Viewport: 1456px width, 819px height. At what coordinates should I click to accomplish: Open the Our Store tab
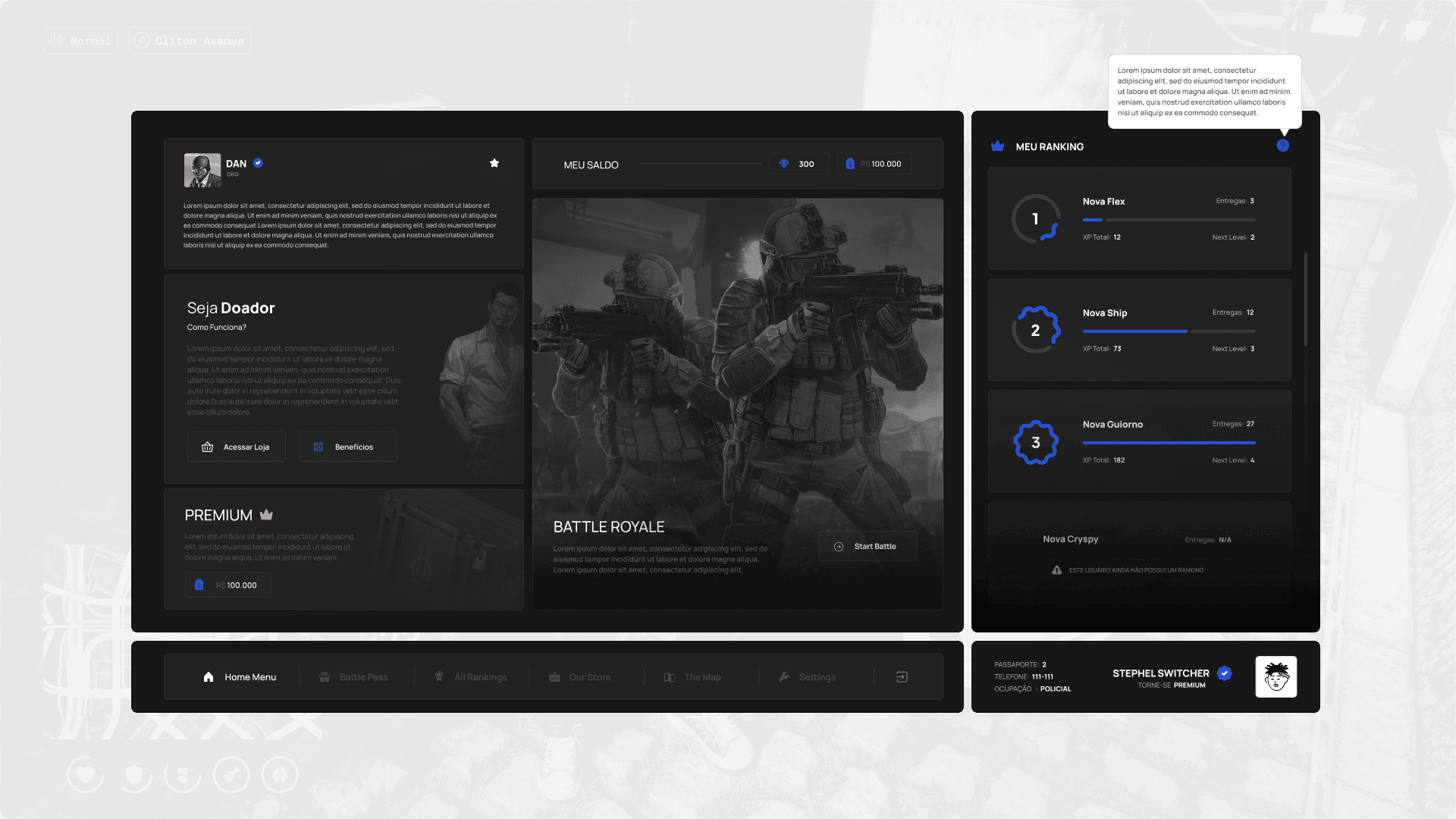coord(580,677)
